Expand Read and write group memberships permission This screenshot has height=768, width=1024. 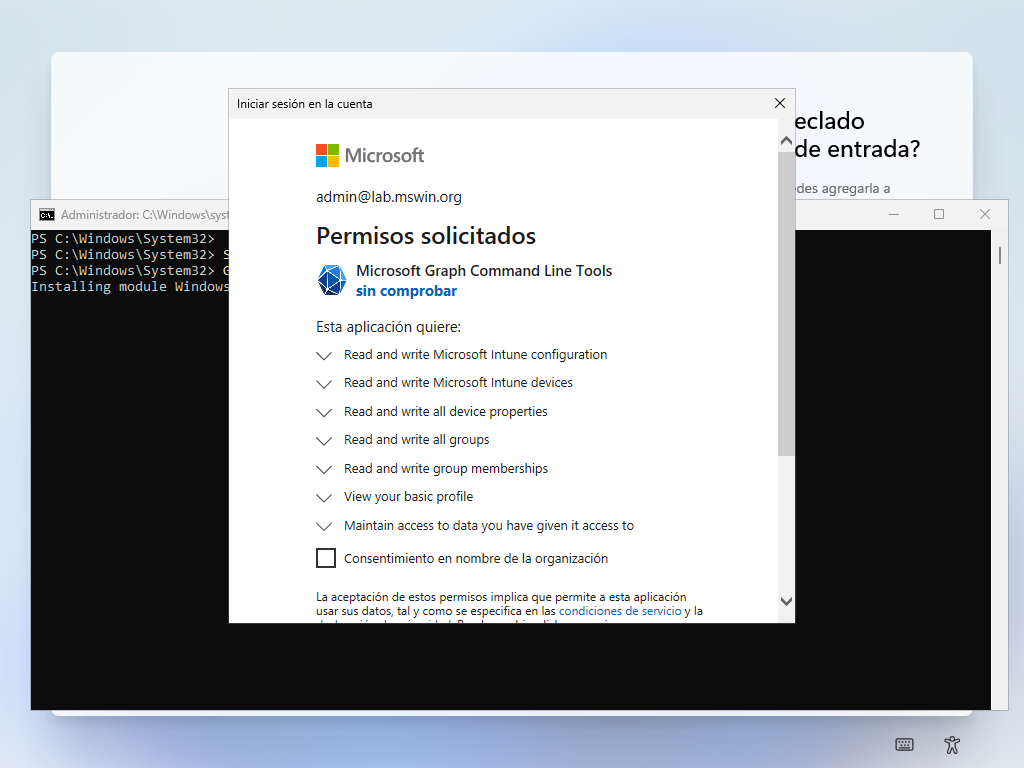324,469
